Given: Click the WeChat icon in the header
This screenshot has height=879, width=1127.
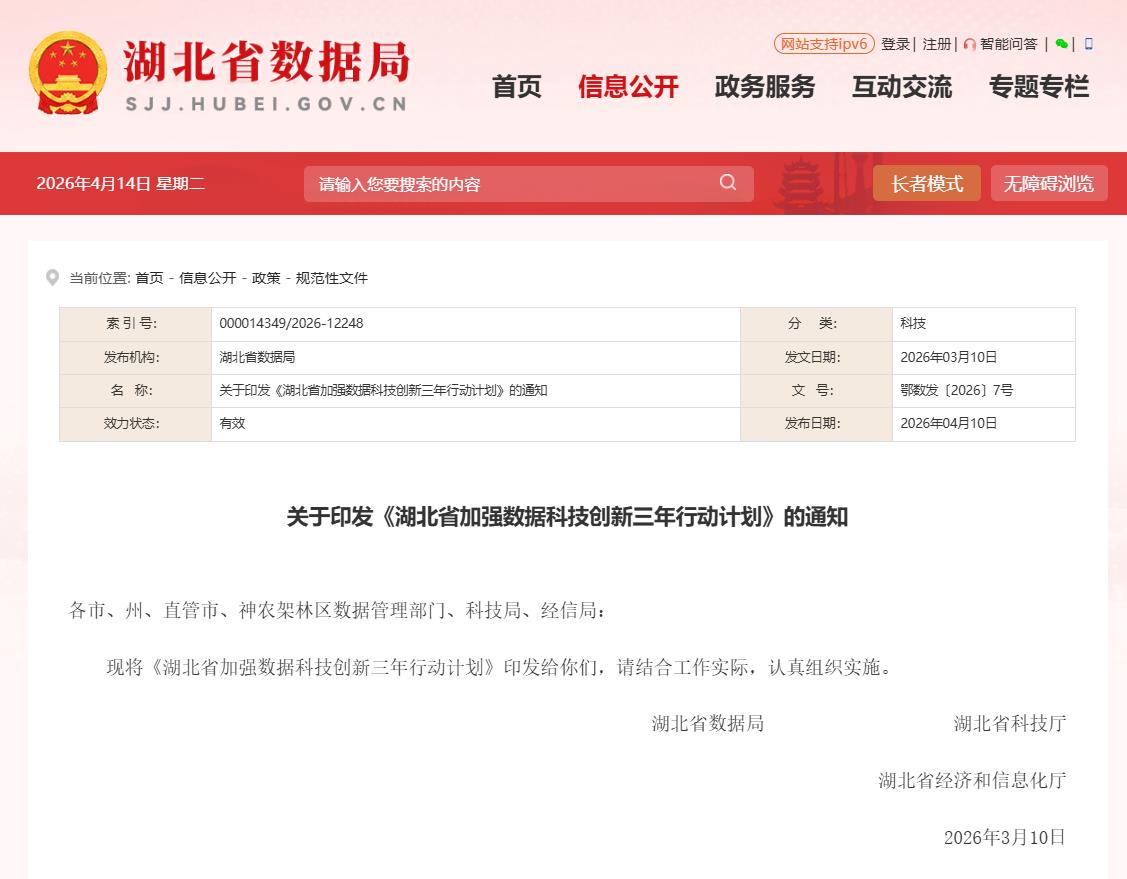Looking at the screenshot, I should [1061, 44].
